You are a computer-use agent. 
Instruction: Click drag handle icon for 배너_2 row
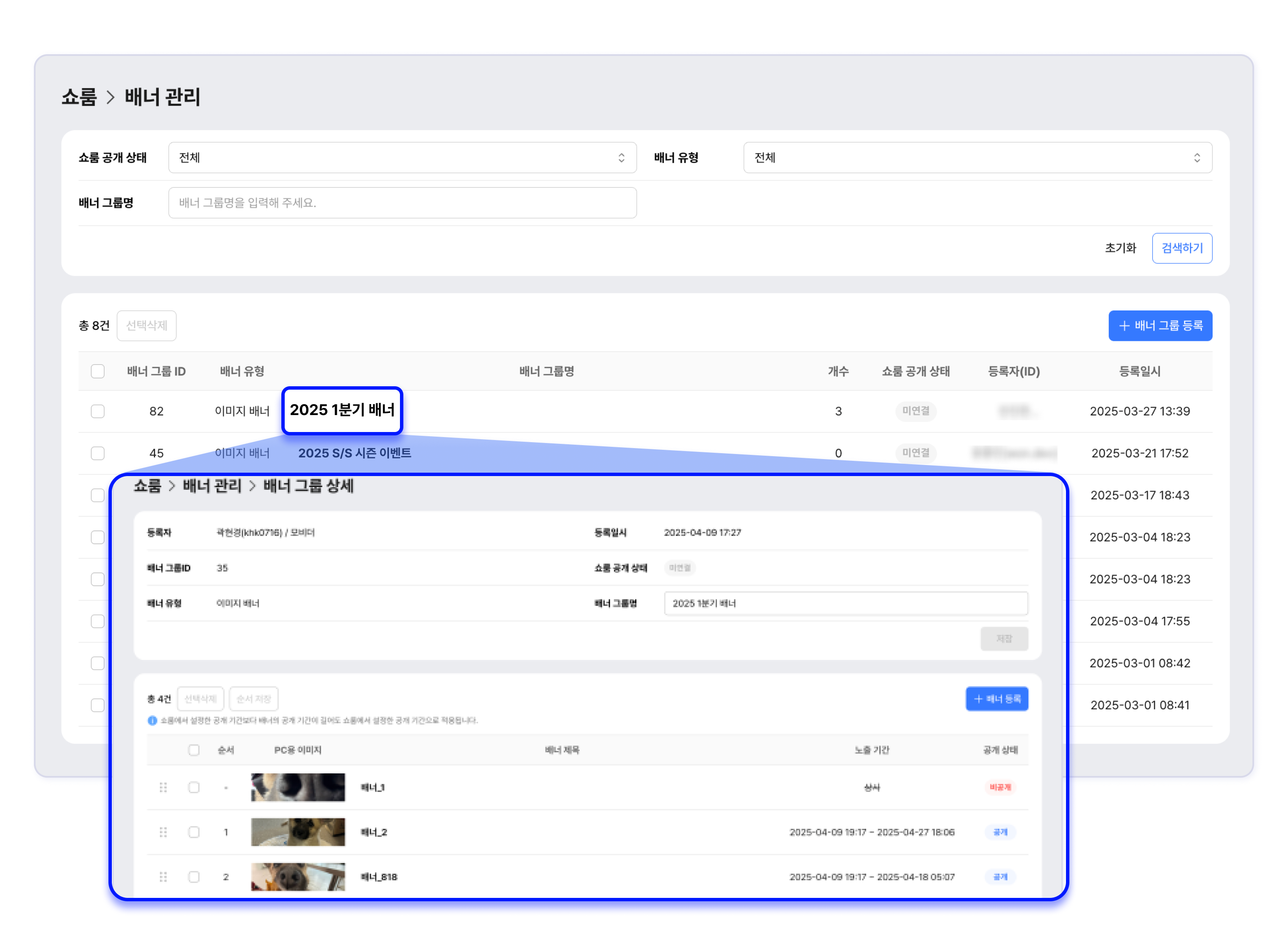click(163, 832)
